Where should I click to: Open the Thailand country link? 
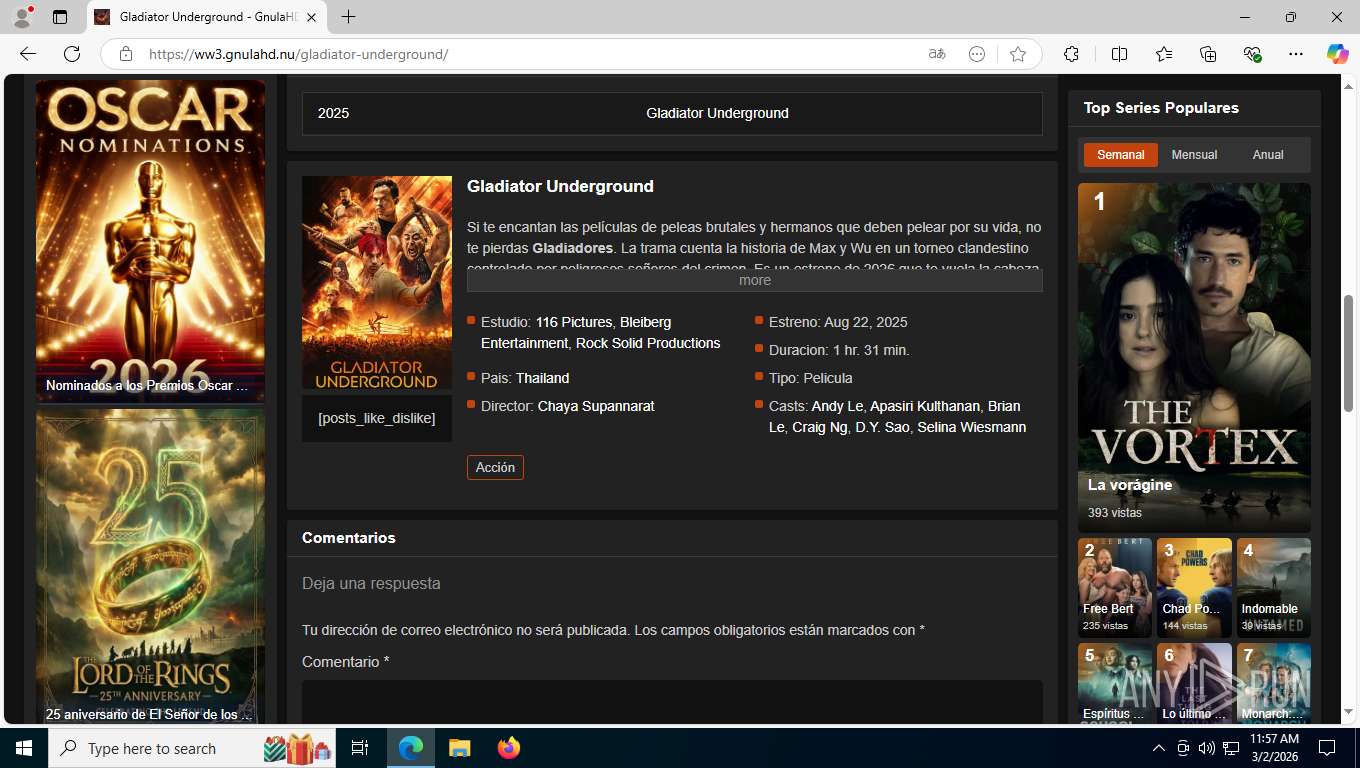[x=542, y=378]
